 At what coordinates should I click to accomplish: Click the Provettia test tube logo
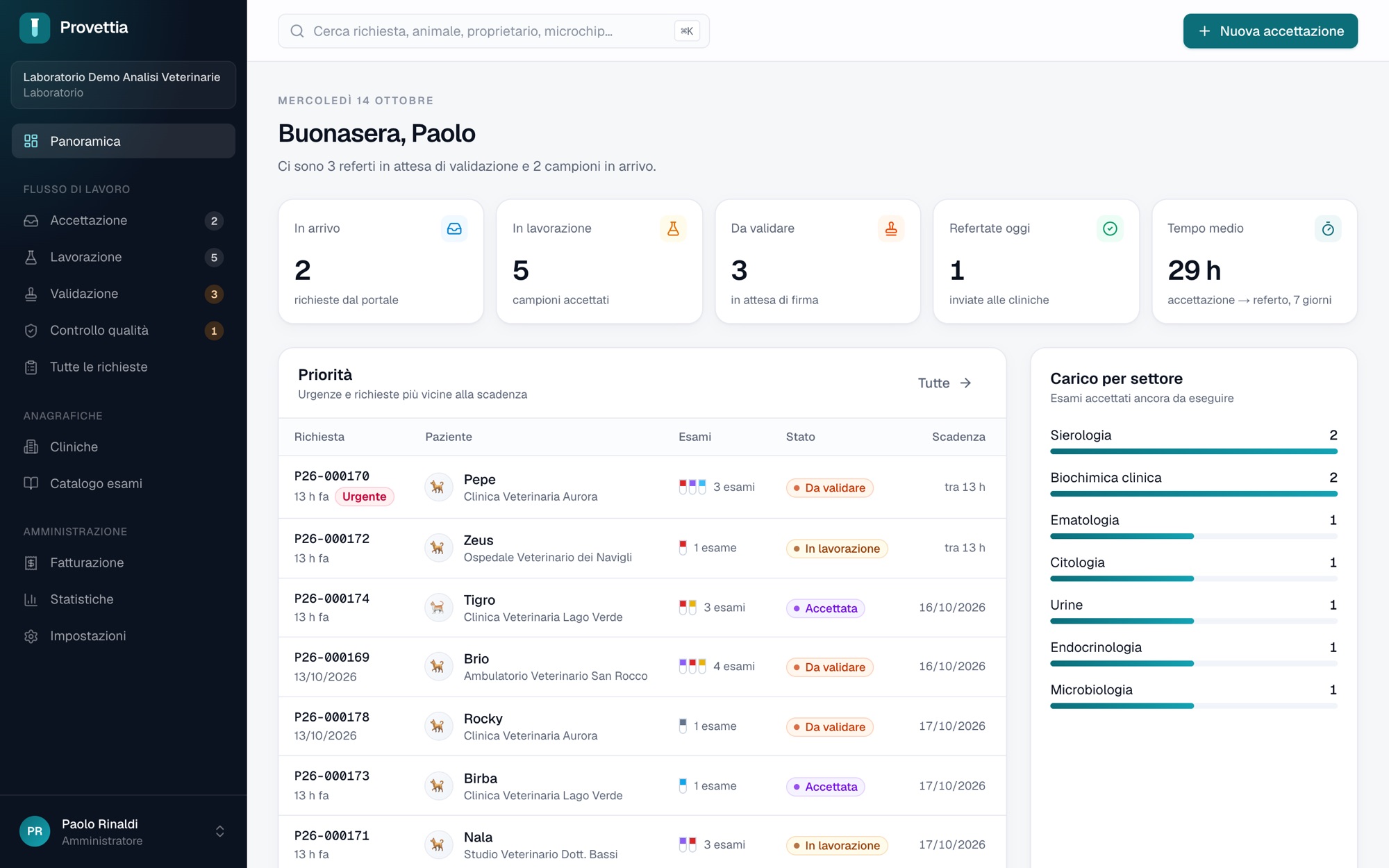[35, 28]
